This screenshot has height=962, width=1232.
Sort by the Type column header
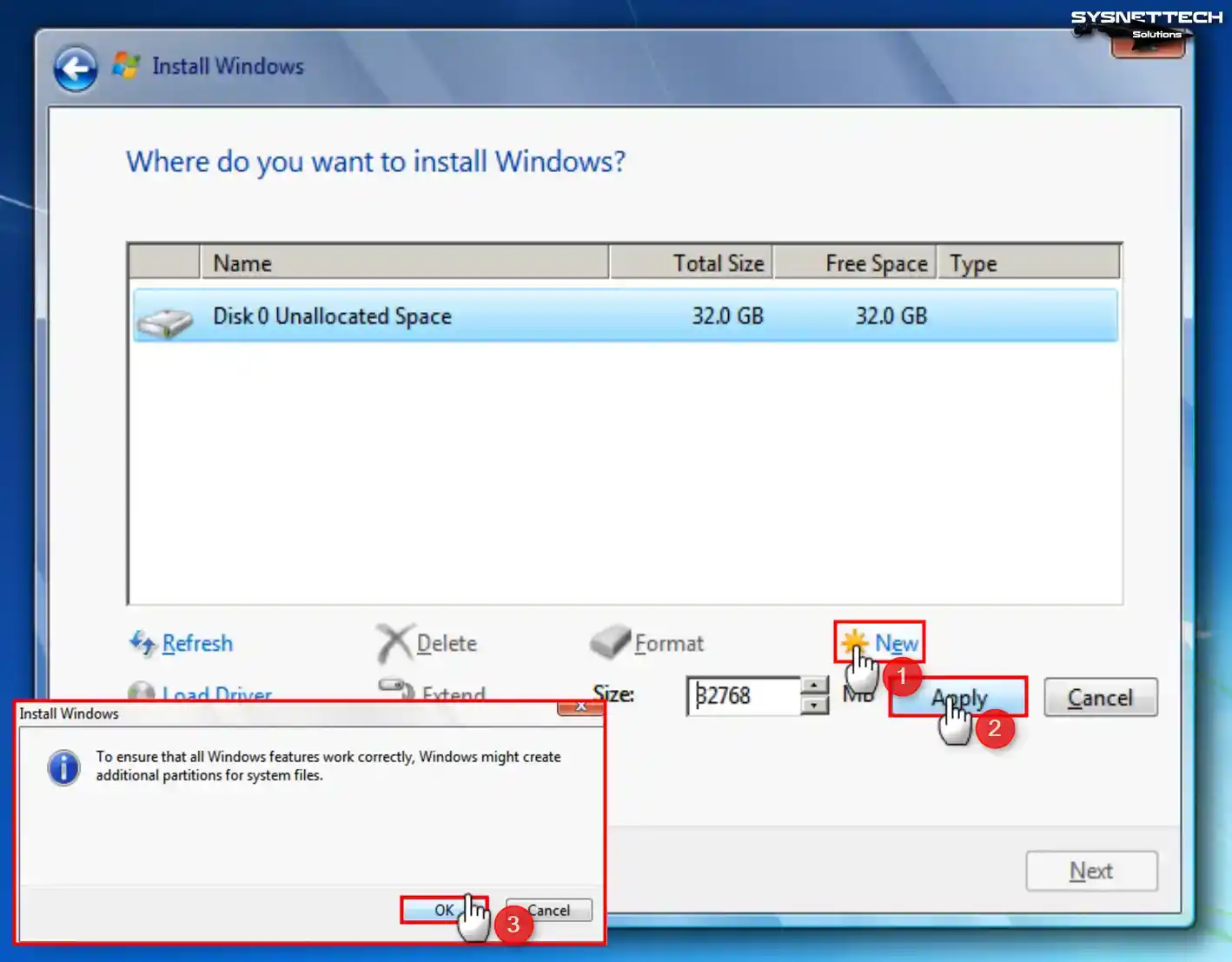(1029, 262)
